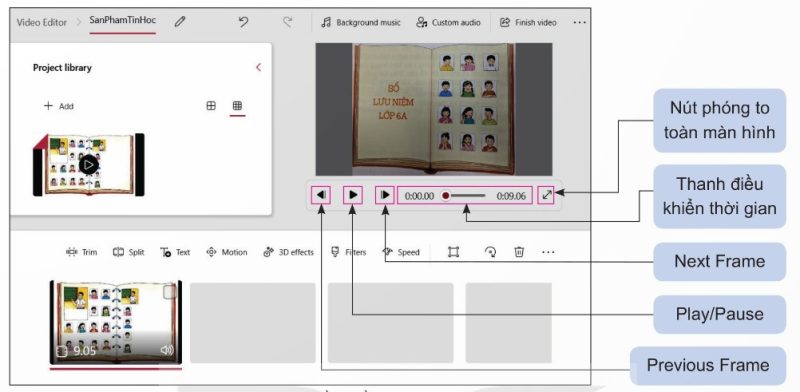Click the video preview book image
Image resolution: width=800 pixels, height=392 pixels.
click(434, 109)
